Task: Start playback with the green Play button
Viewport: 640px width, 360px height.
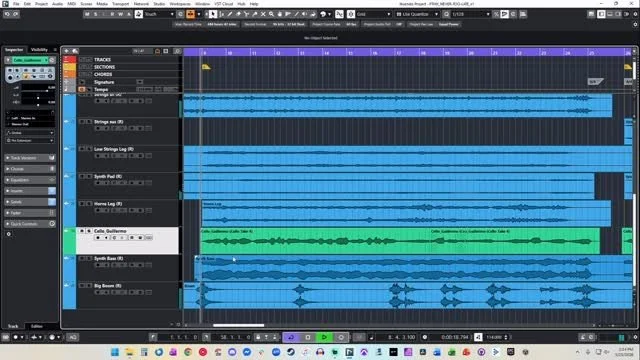Action: [324, 337]
